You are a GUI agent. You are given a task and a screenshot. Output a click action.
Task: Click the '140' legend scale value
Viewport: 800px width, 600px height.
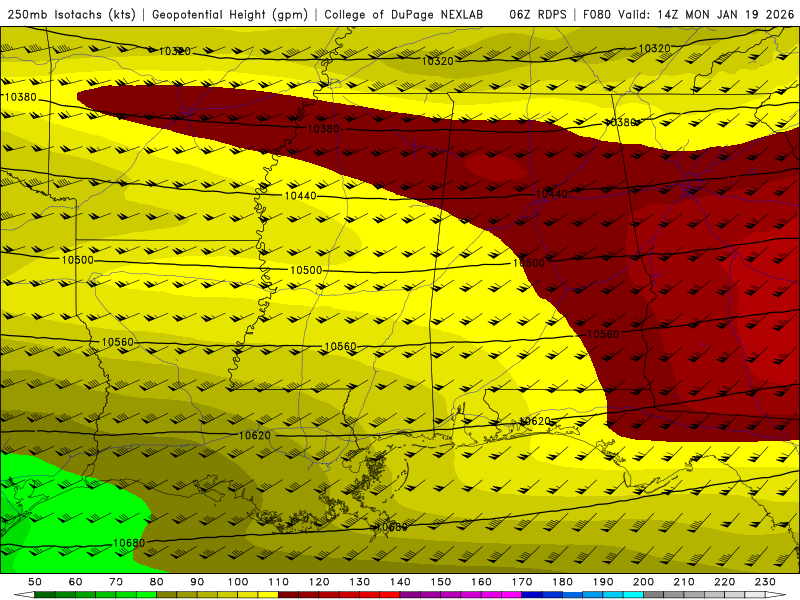point(400,582)
